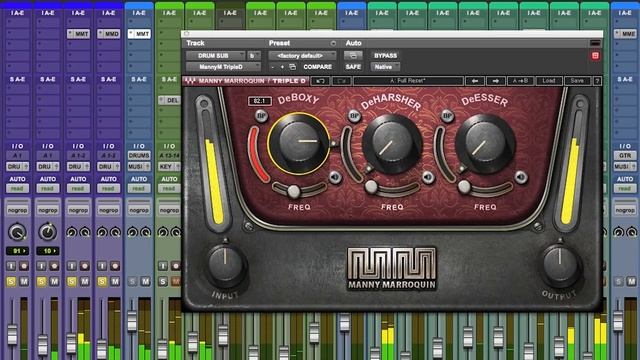
Task: Click the pan value 10 readout
Action: coord(47,251)
